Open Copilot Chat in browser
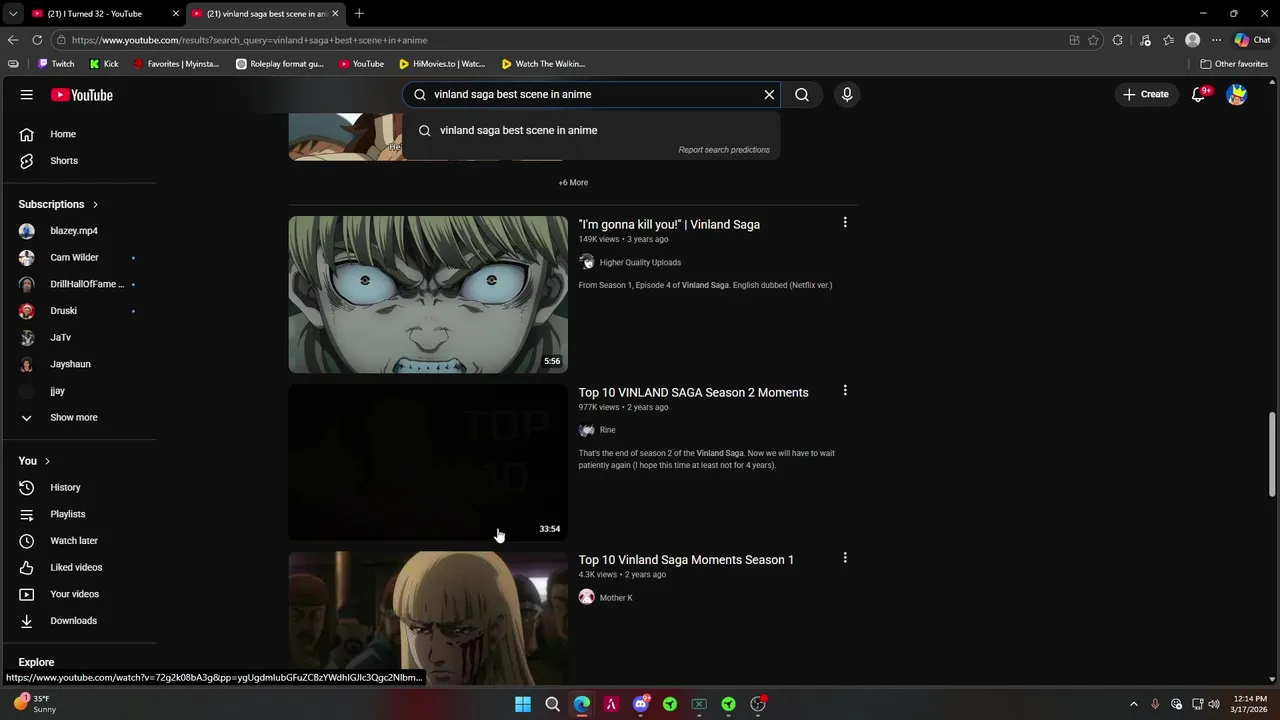This screenshot has height=720, width=1280. (1252, 40)
